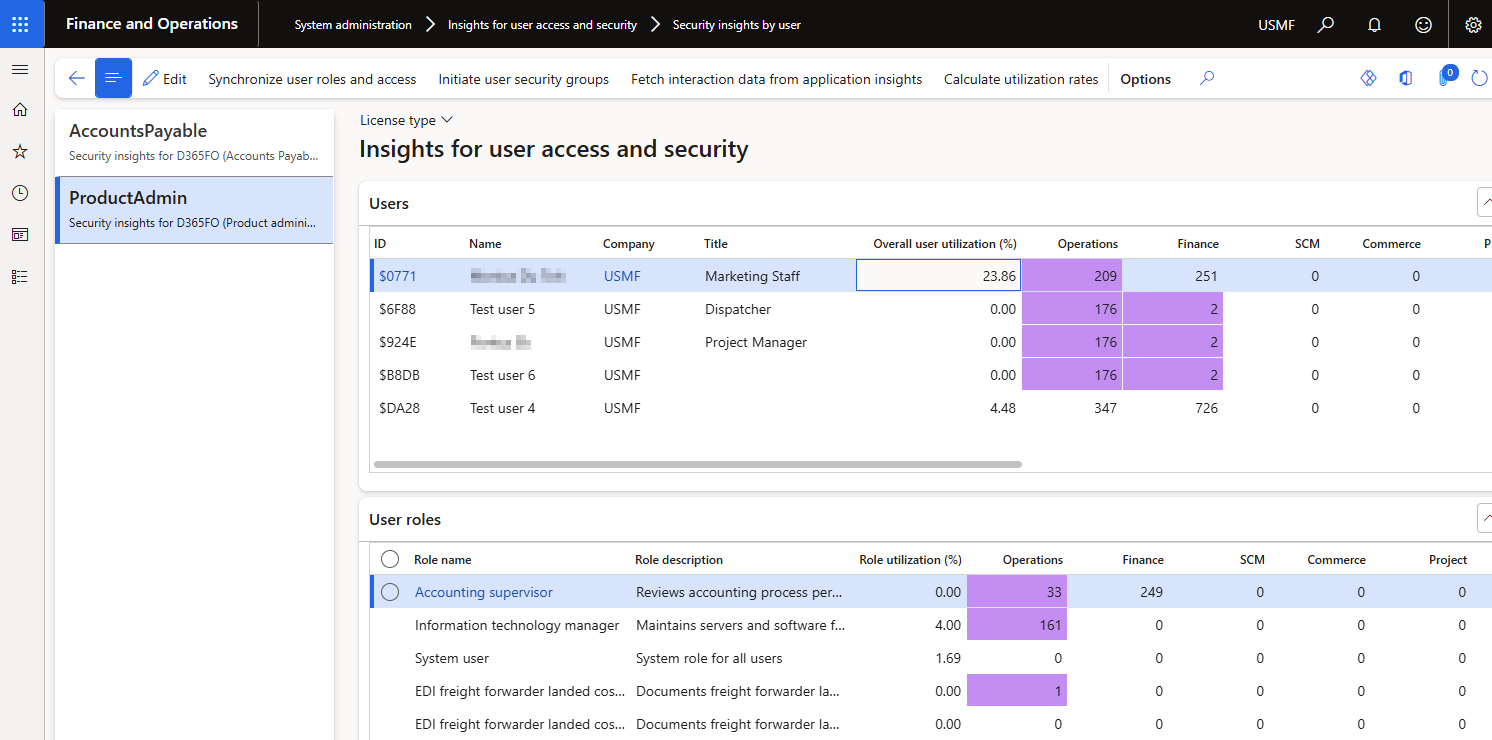The height and width of the screenshot is (740, 1492).
Task: Click the Home icon in sidebar
Action: click(x=20, y=110)
